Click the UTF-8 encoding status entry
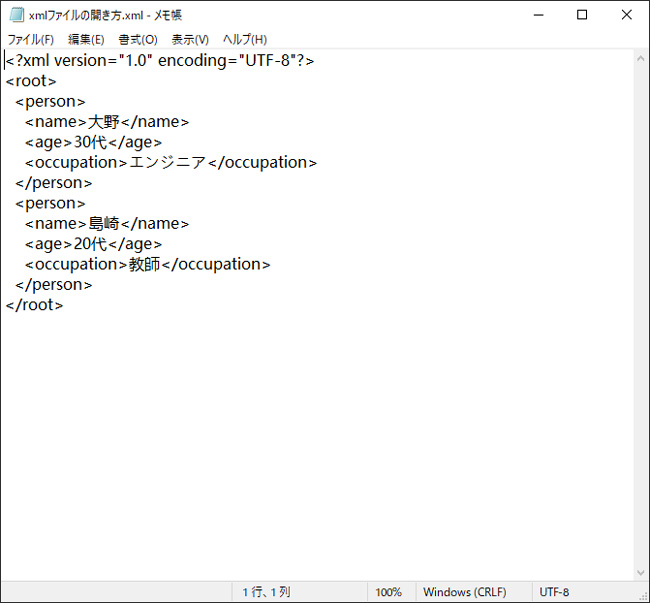Screen dimensions: 650x603 click(554, 592)
